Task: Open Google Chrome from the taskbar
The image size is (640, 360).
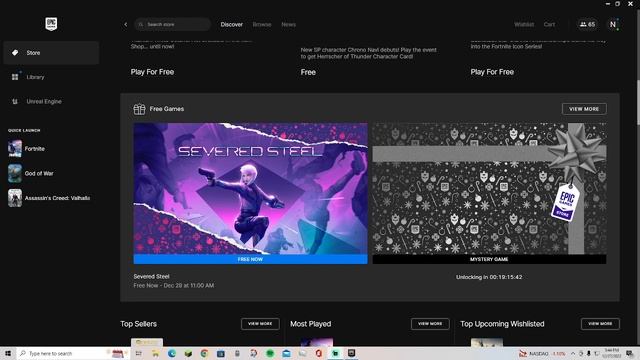Action: 204,353
